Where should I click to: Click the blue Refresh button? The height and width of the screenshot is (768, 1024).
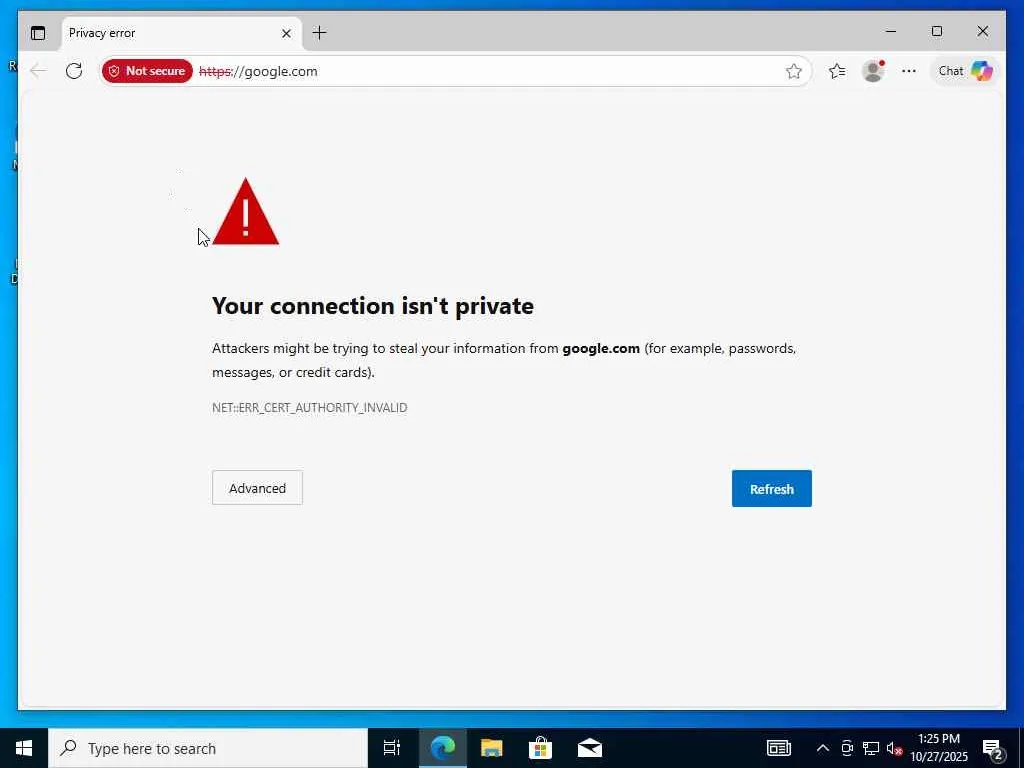[771, 488]
